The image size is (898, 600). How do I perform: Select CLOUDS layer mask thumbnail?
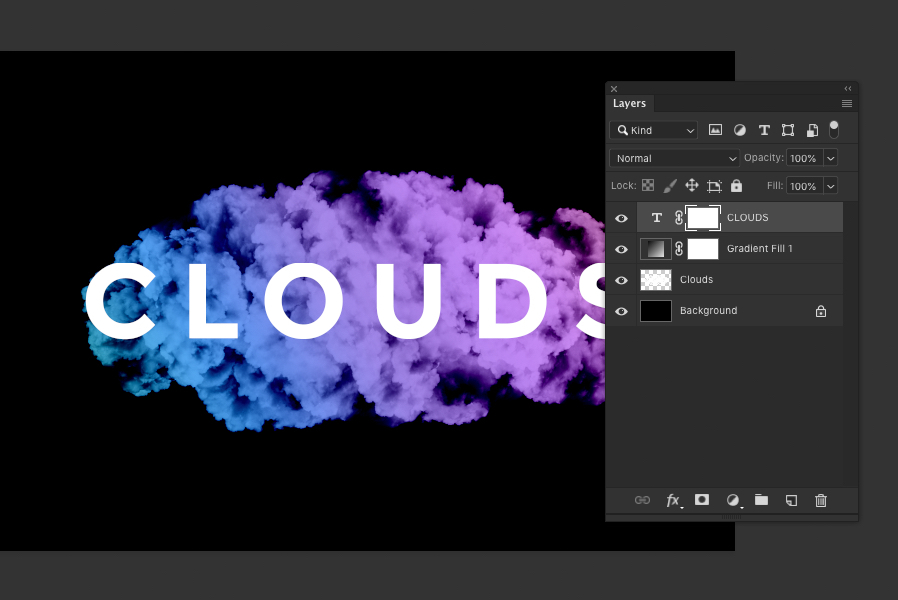pos(703,218)
